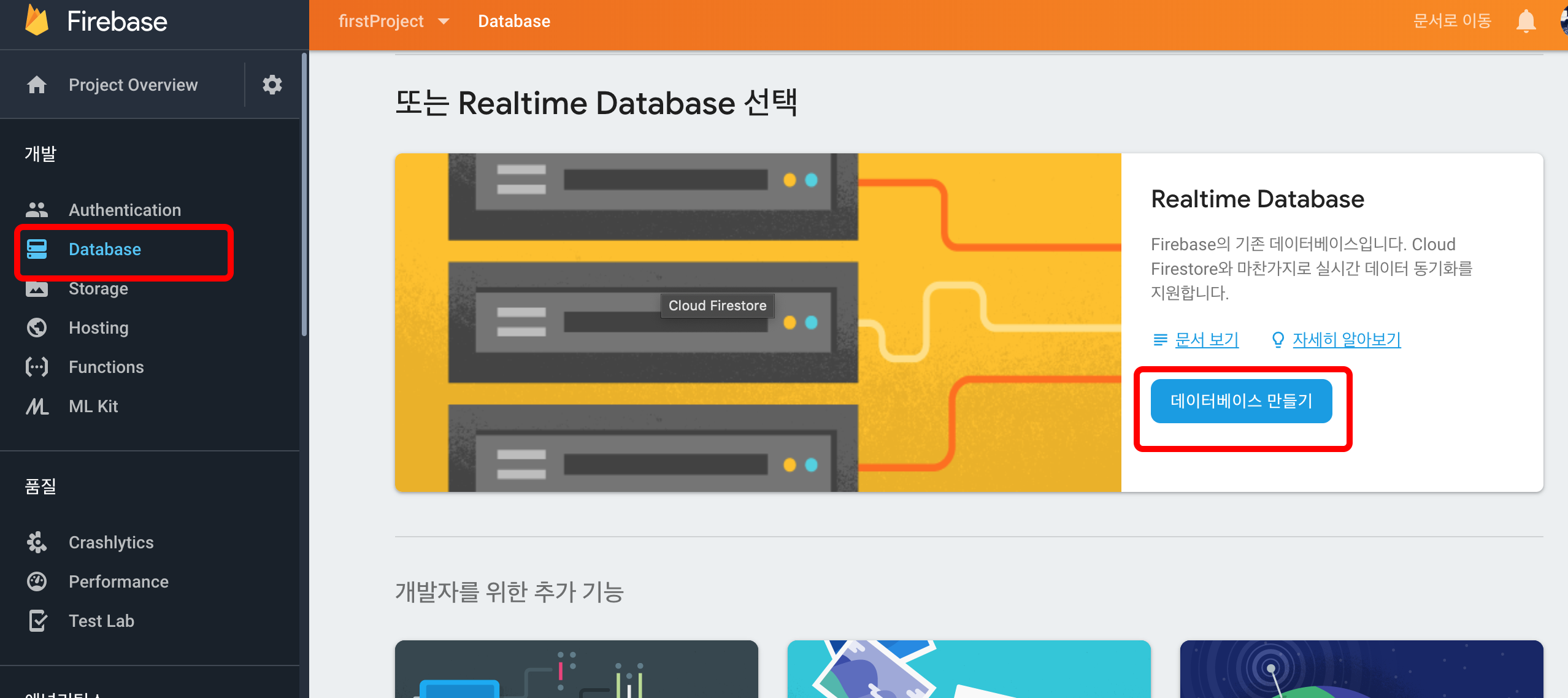Open the 문서 보기 link

point(1206,339)
